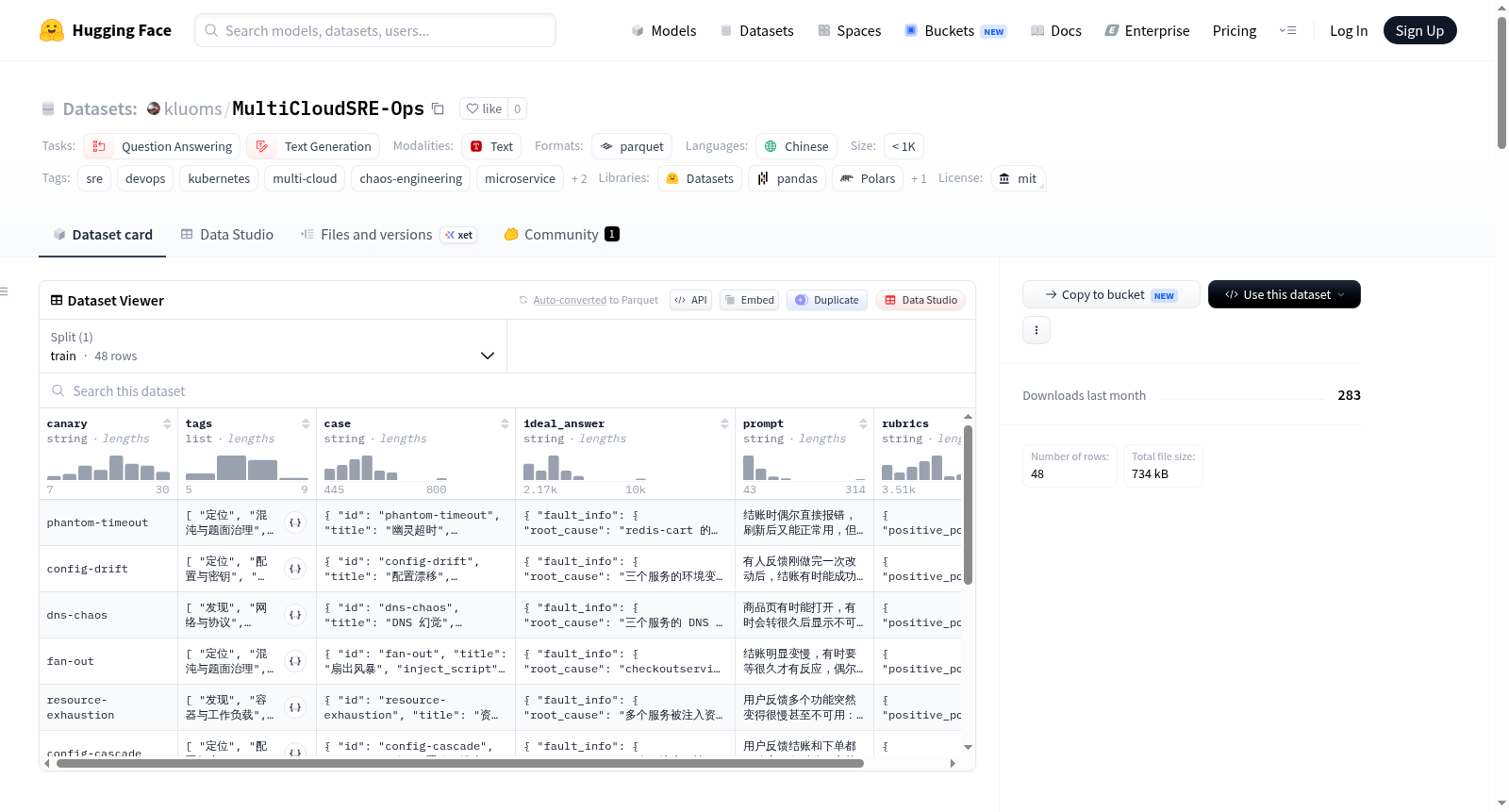Click the table's horizontal scrollbar
This screenshot has width=1509, height=812.
point(460,764)
